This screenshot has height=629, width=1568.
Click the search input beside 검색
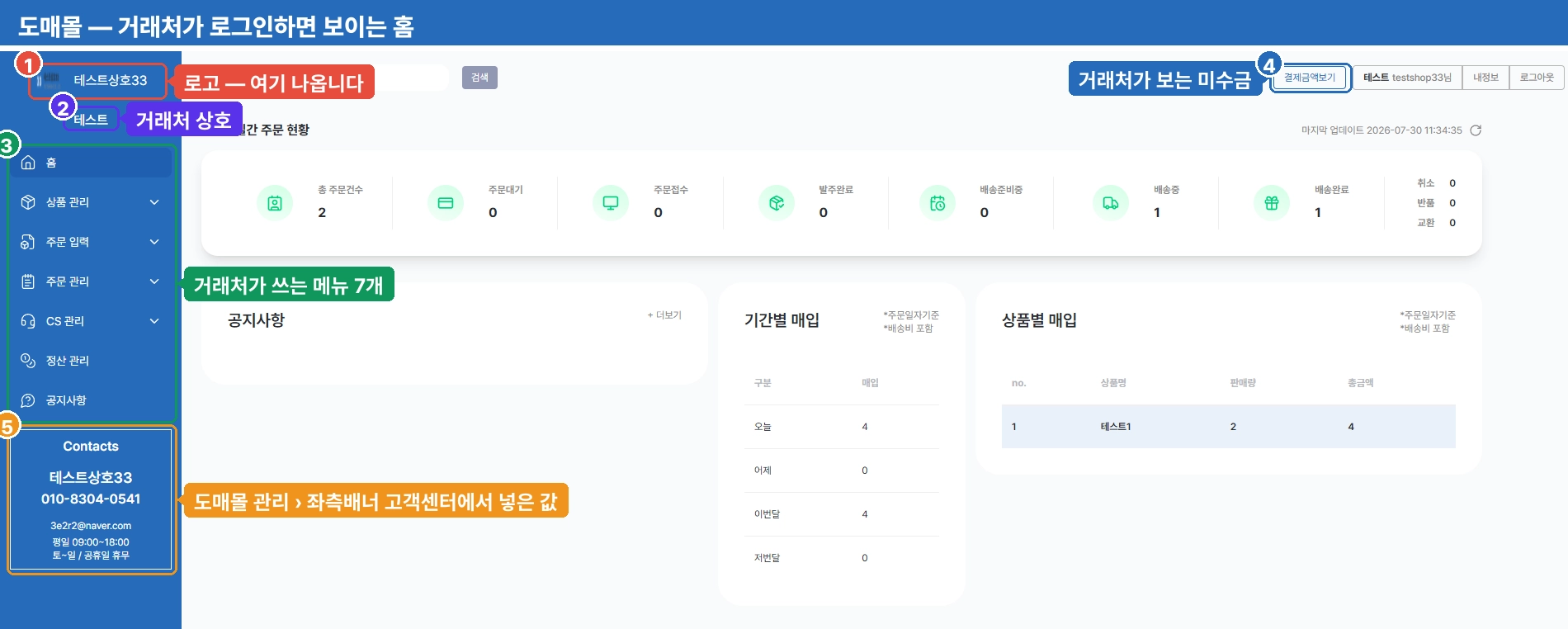click(x=411, y=78)
